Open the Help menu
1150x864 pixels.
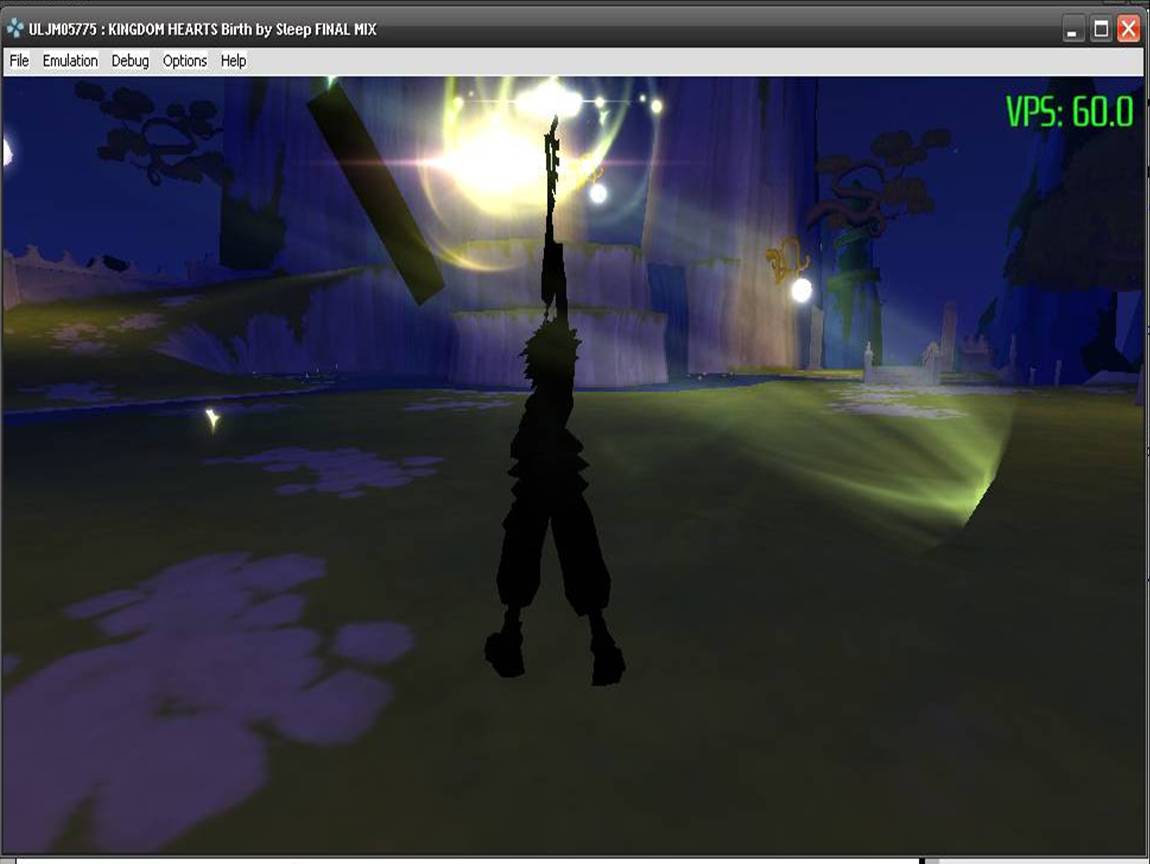coord(233,61)
